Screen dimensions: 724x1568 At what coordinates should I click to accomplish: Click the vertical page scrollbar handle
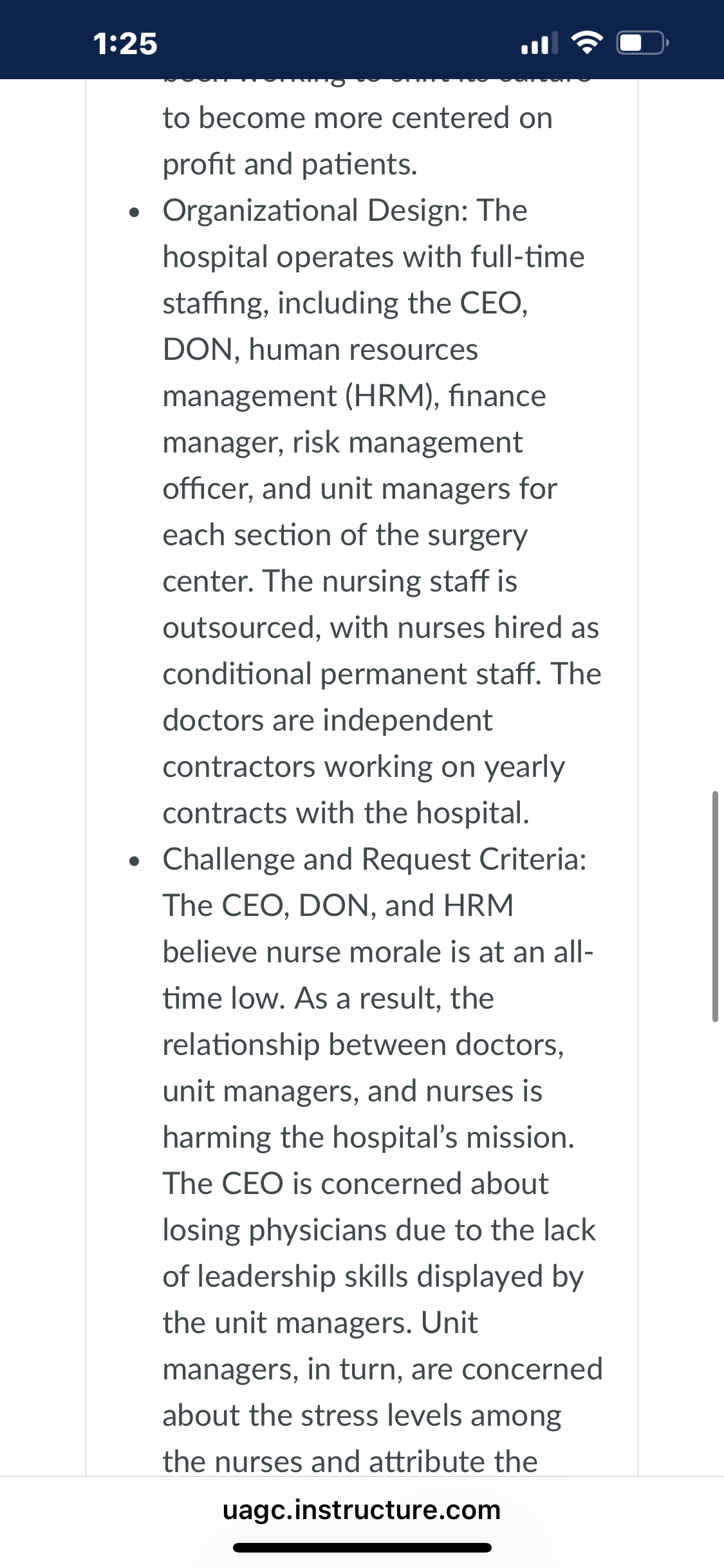point(715,906)
